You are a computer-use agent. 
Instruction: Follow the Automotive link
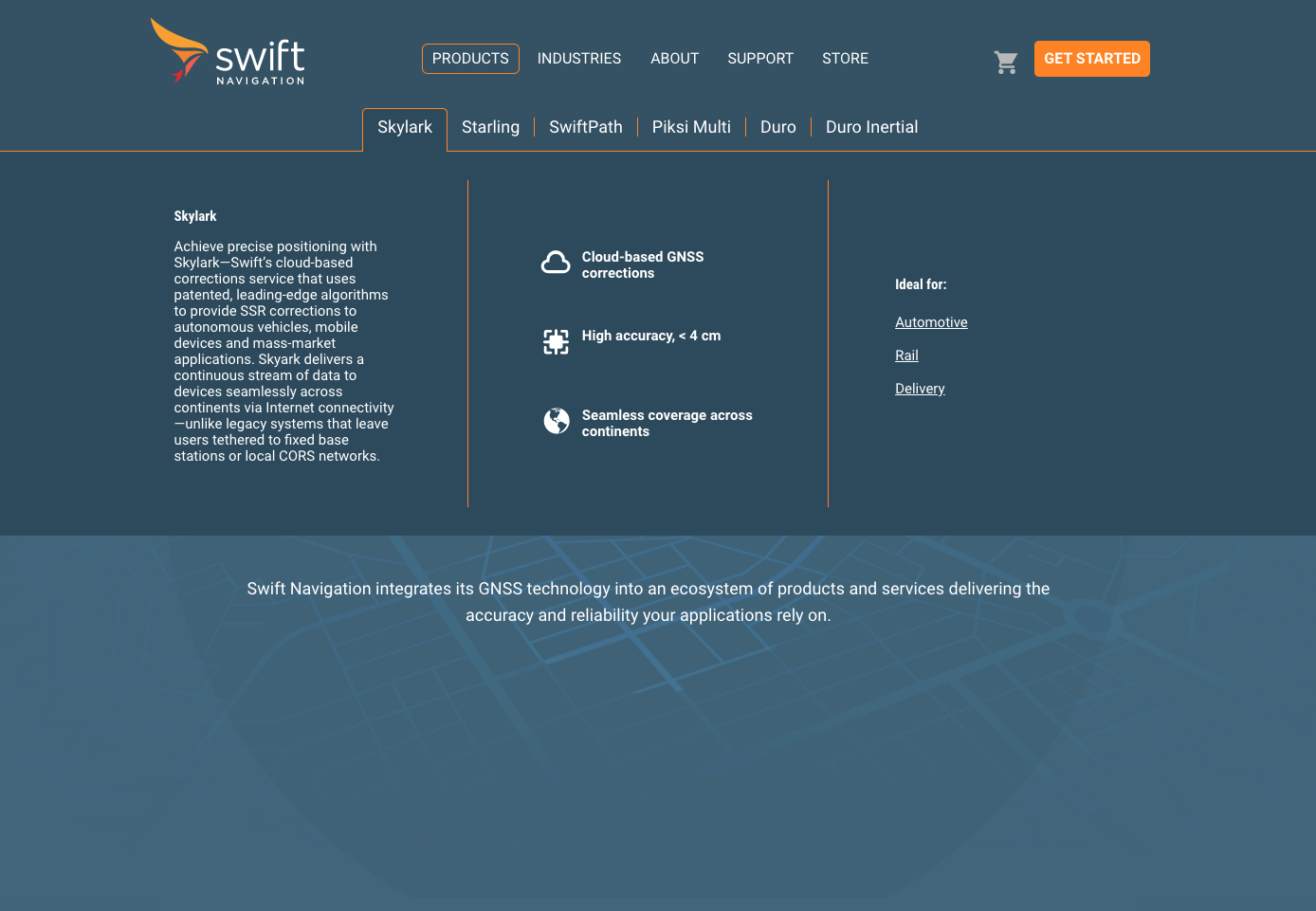coord(931,322)
